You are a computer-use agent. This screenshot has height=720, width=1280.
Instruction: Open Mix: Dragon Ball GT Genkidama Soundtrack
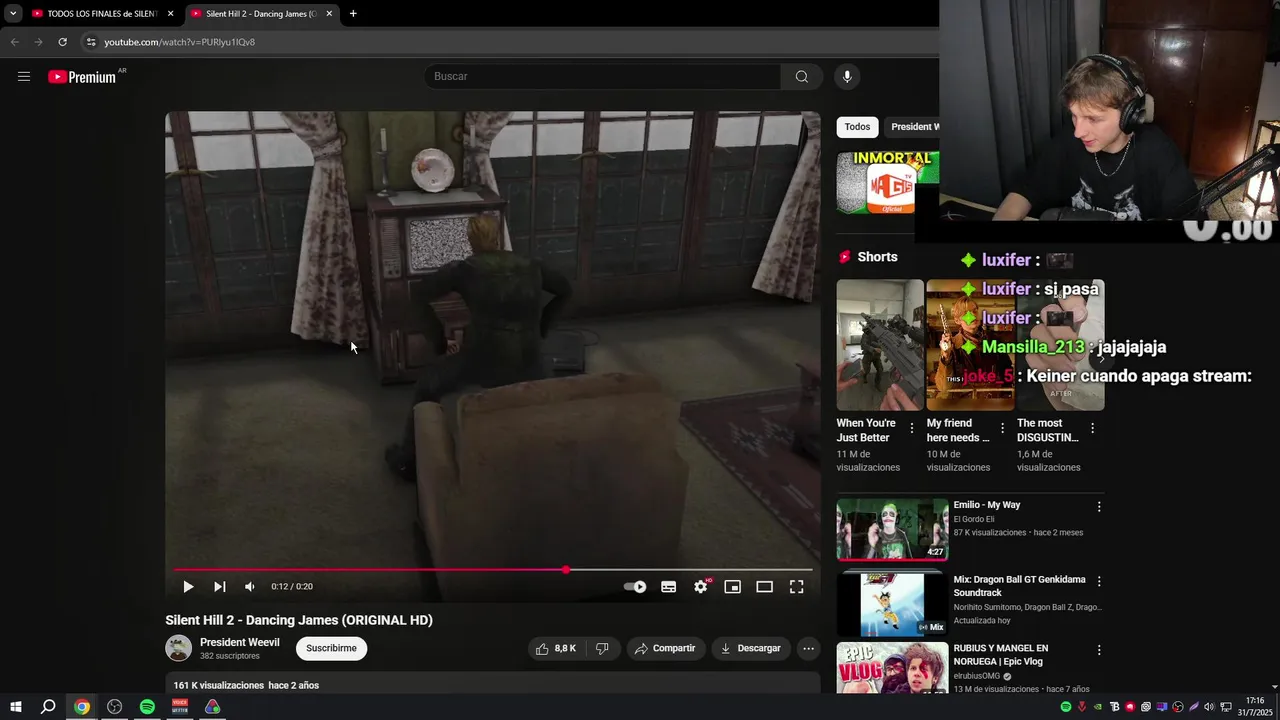[x=1019, y=586]
